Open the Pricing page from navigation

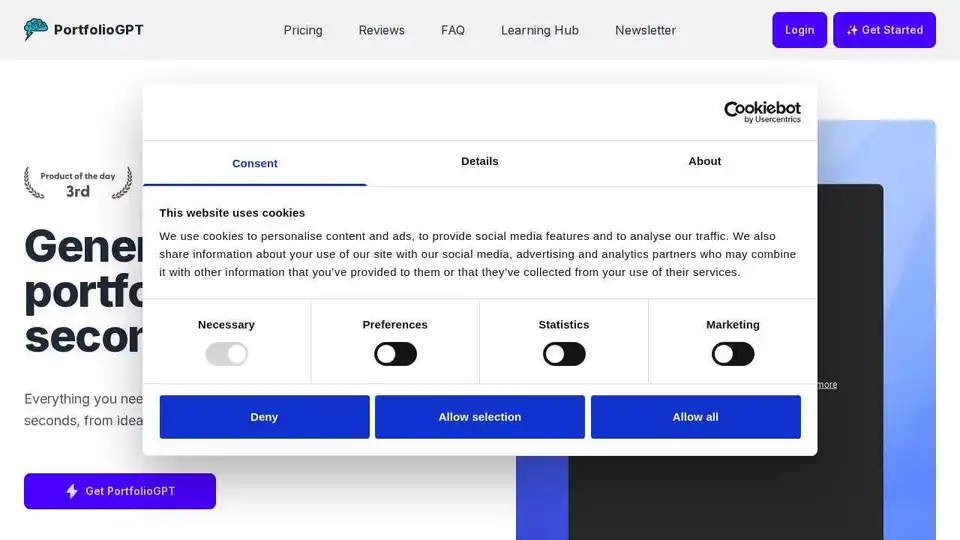click(x=303, y=30)
